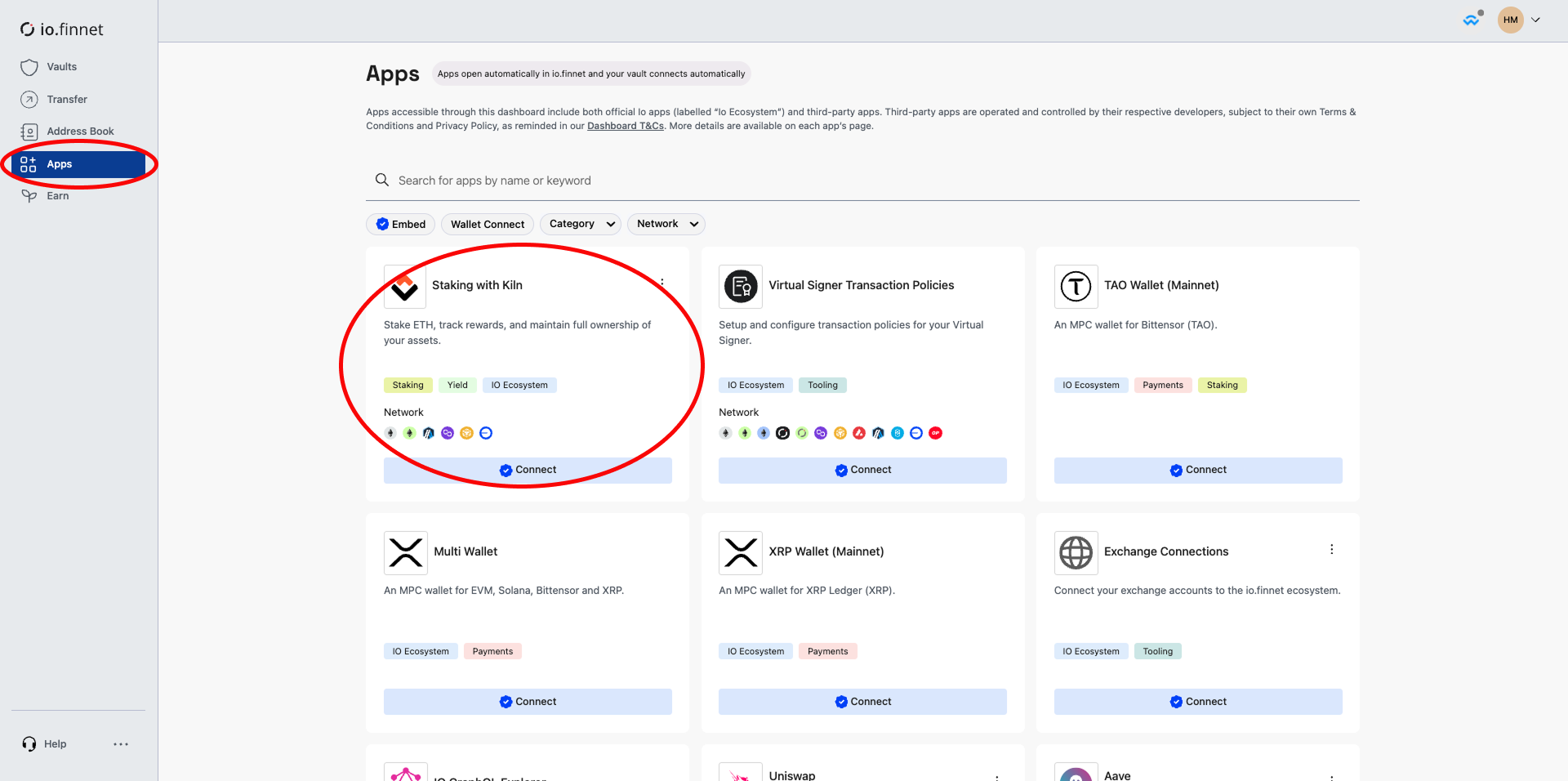Click BNB icon on Virtual Signer card
Viewport: 1568px width, 781px height.
(840, 433)
